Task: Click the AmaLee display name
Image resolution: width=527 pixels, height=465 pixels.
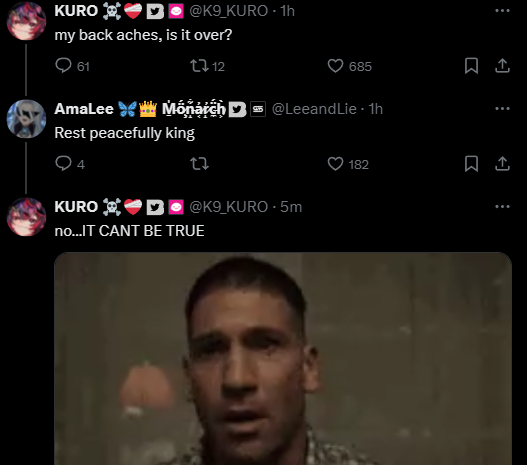Action: click(x=84, y=109)
